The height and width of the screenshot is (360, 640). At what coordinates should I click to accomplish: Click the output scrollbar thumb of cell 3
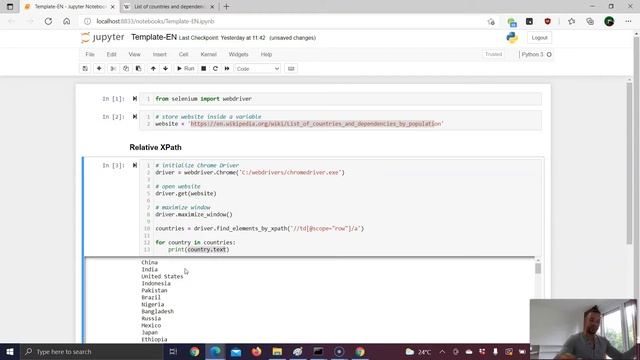(538, 269)
